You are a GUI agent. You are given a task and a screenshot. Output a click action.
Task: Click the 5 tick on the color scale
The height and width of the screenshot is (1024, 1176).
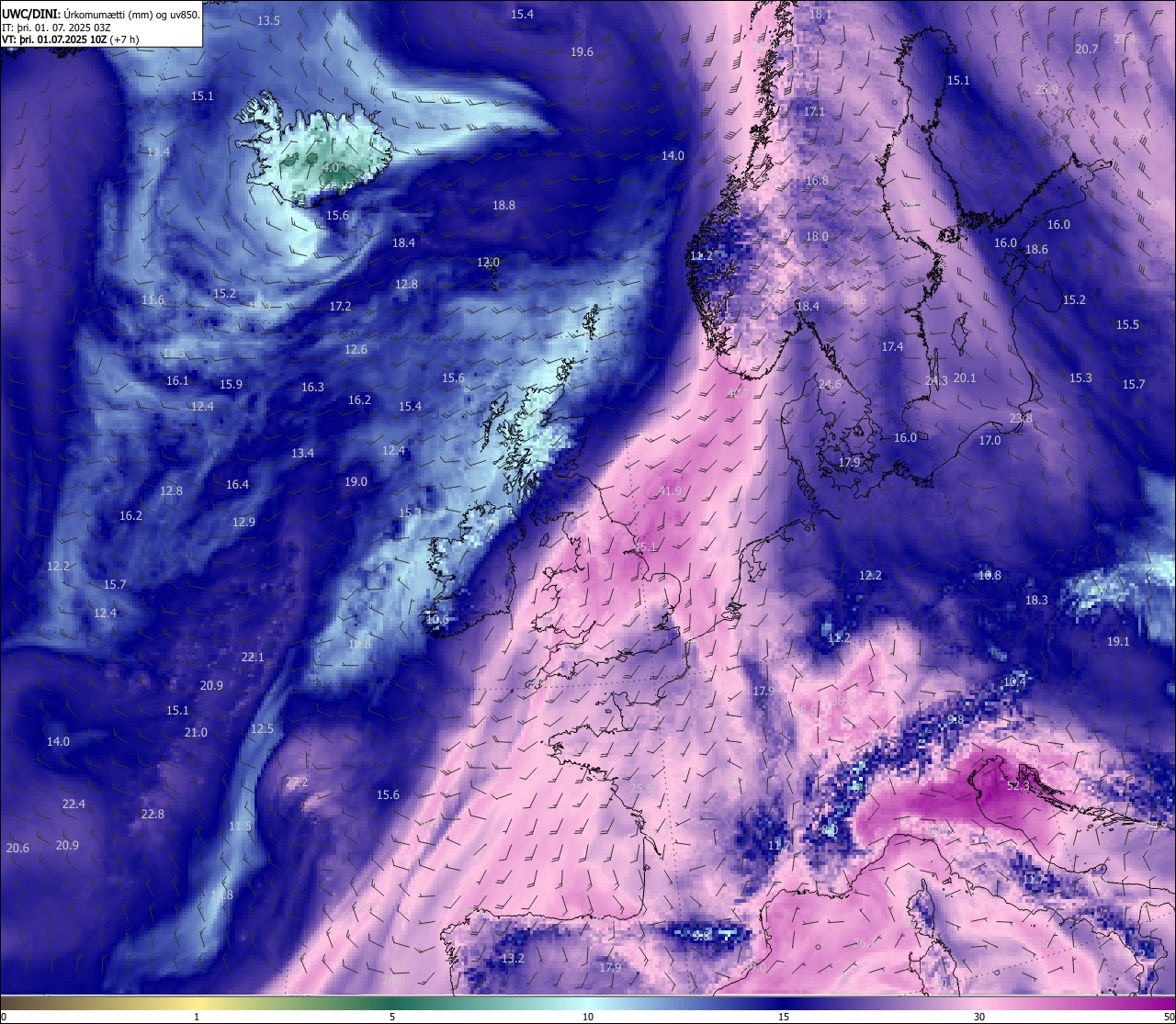pos(392,1017)
